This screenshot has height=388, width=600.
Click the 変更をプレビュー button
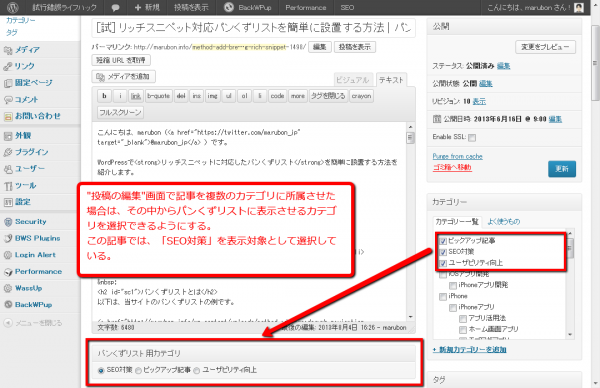545,47
